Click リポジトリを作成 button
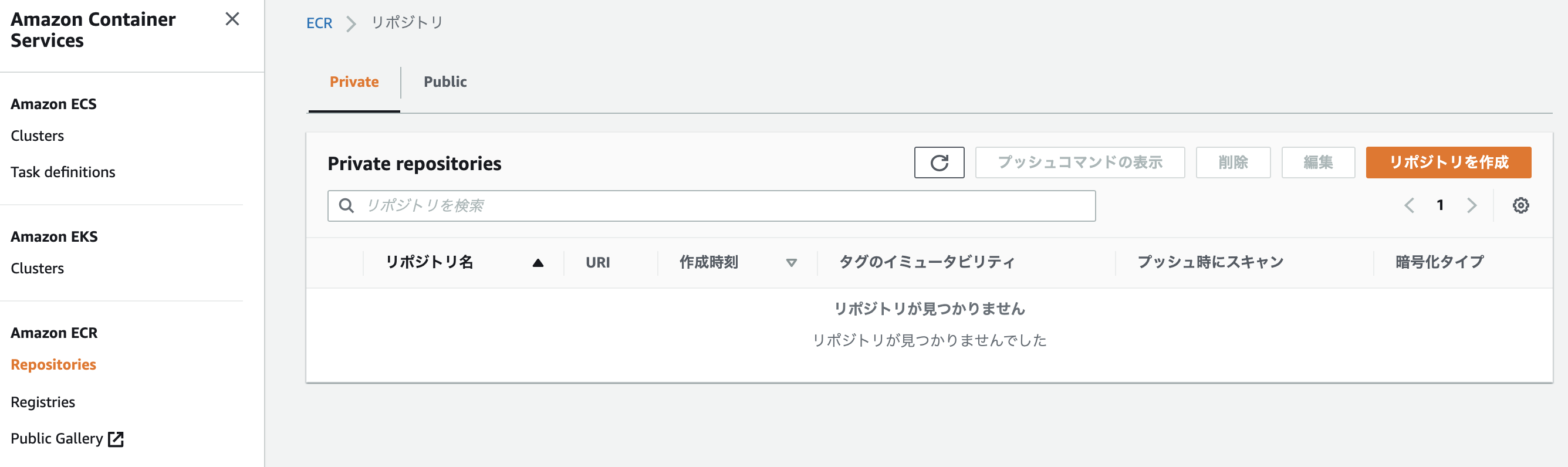This screenshot has height=467, width=1568. pyautogui.click(x=1448, y=163)
